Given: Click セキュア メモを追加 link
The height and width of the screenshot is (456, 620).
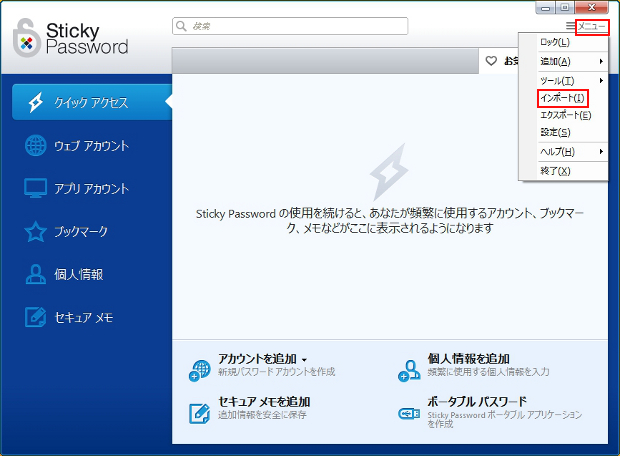Looking at the screenshot, I should [x=264, y=402].
